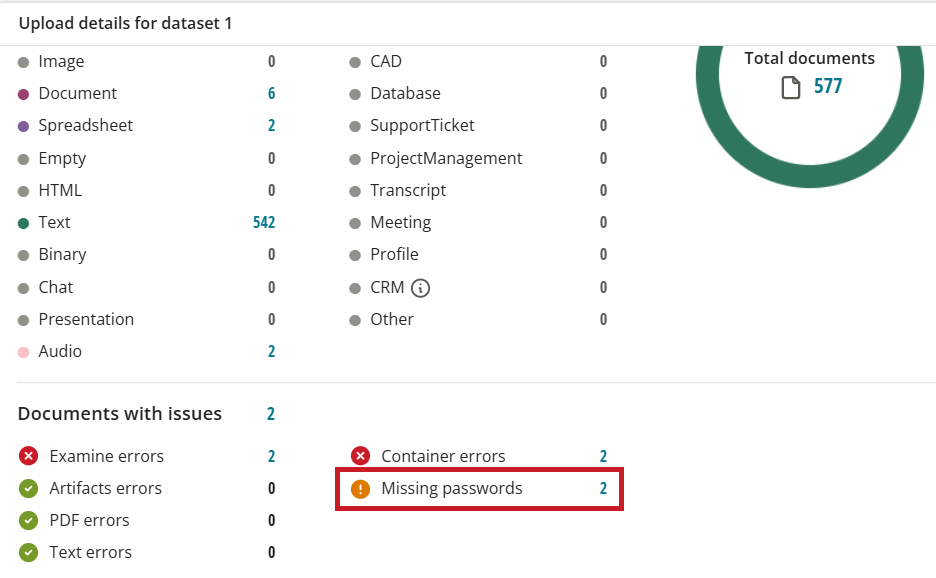
Task: Open the Examine errors count 2
Action: [x=271, y=456]
